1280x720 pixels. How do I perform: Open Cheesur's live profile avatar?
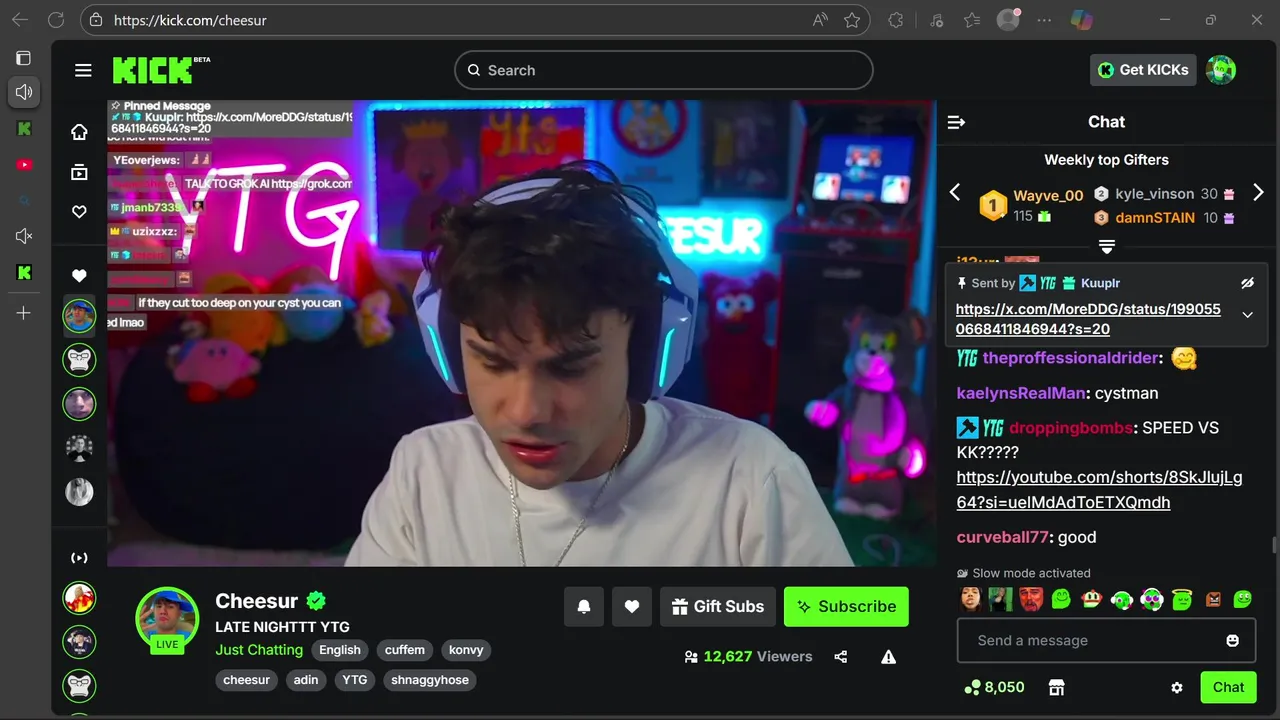coord(167,618)
